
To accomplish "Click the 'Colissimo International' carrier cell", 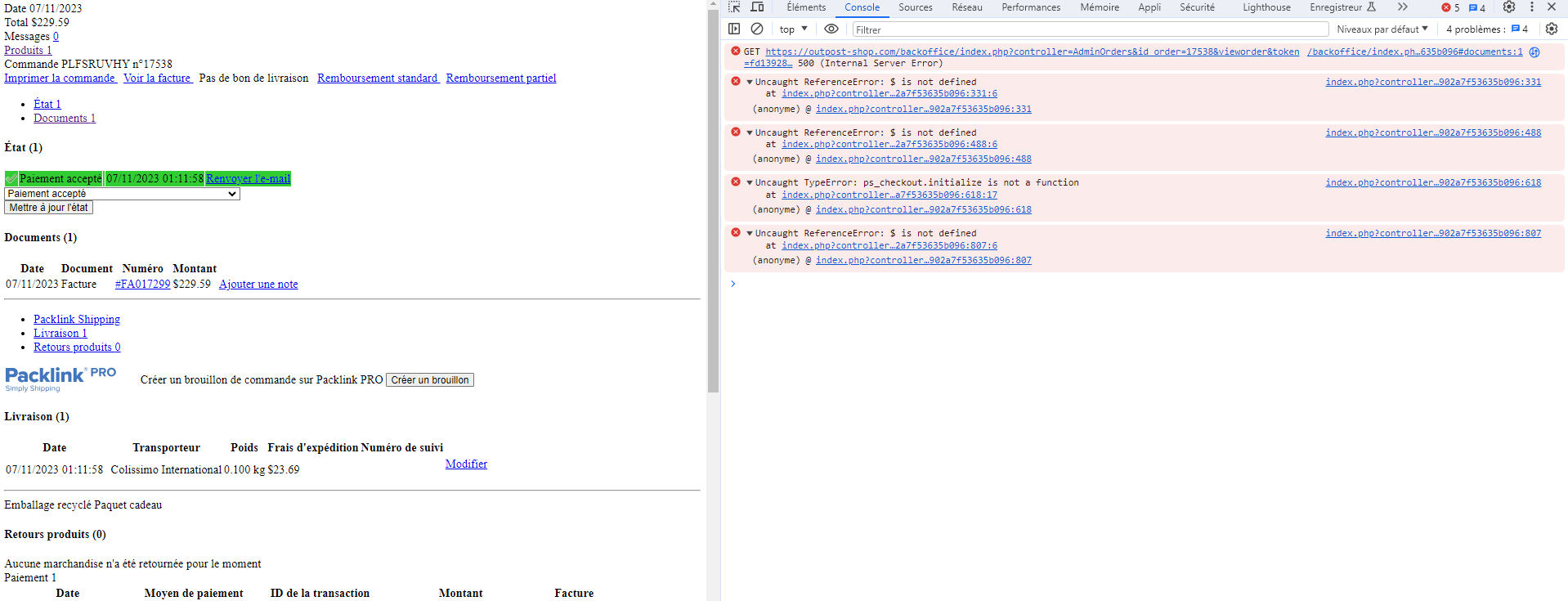I will point(166,470).
